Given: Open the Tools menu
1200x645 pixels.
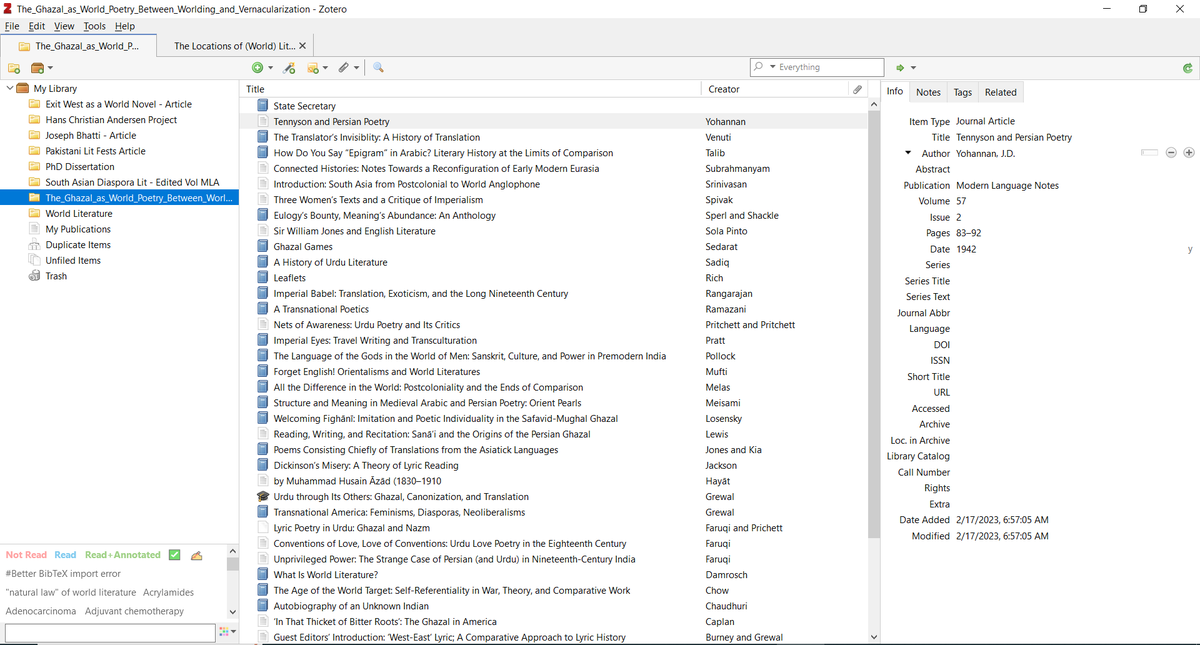Looking at the screenshot, I should pos(95,26).
